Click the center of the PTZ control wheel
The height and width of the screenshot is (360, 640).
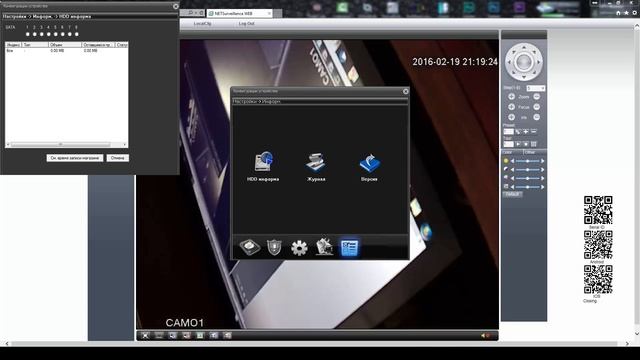[x=524, y=62]
